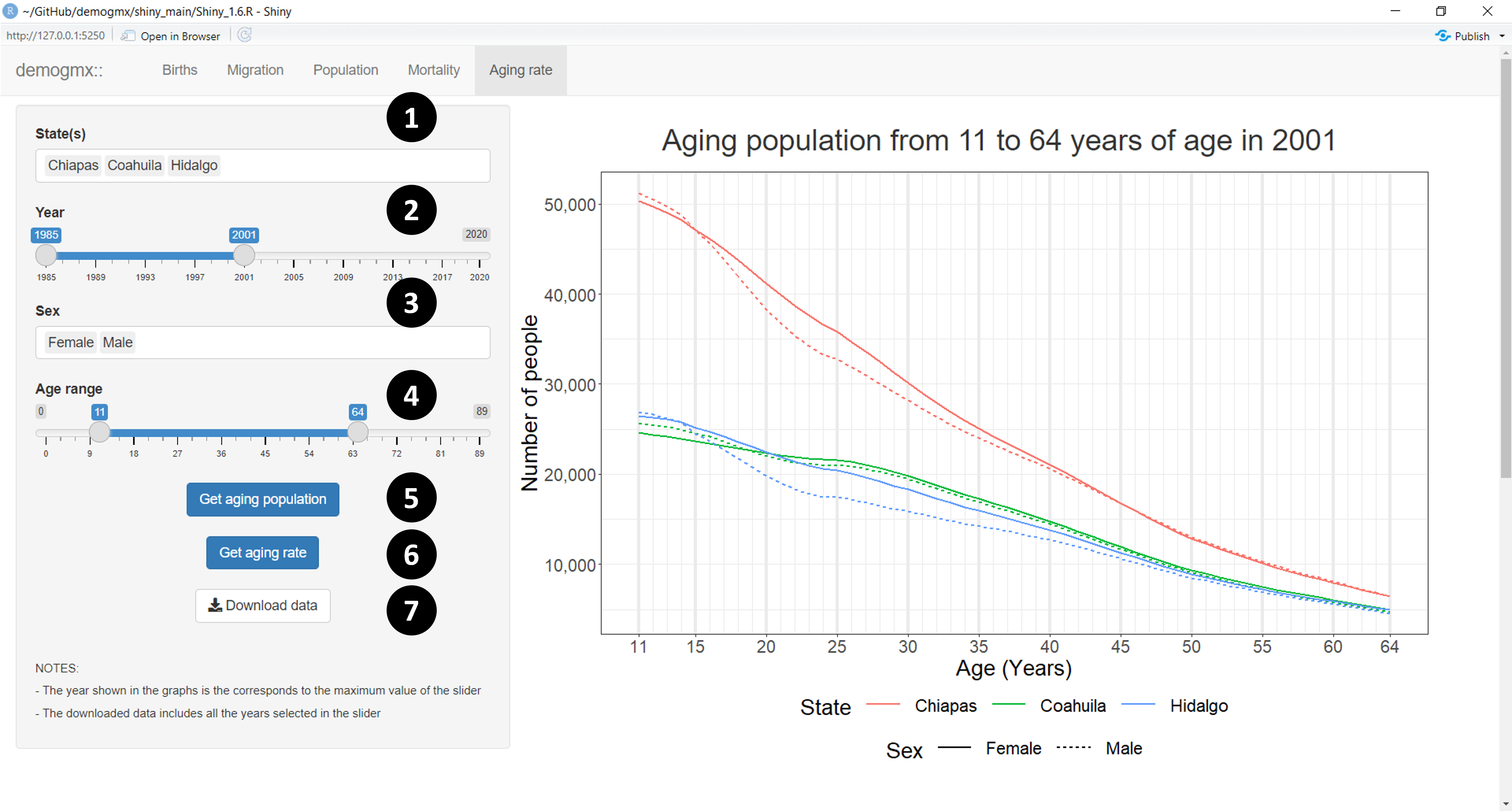
Task: Click the Year slider handle at 2001
Action: click(244, 255)
